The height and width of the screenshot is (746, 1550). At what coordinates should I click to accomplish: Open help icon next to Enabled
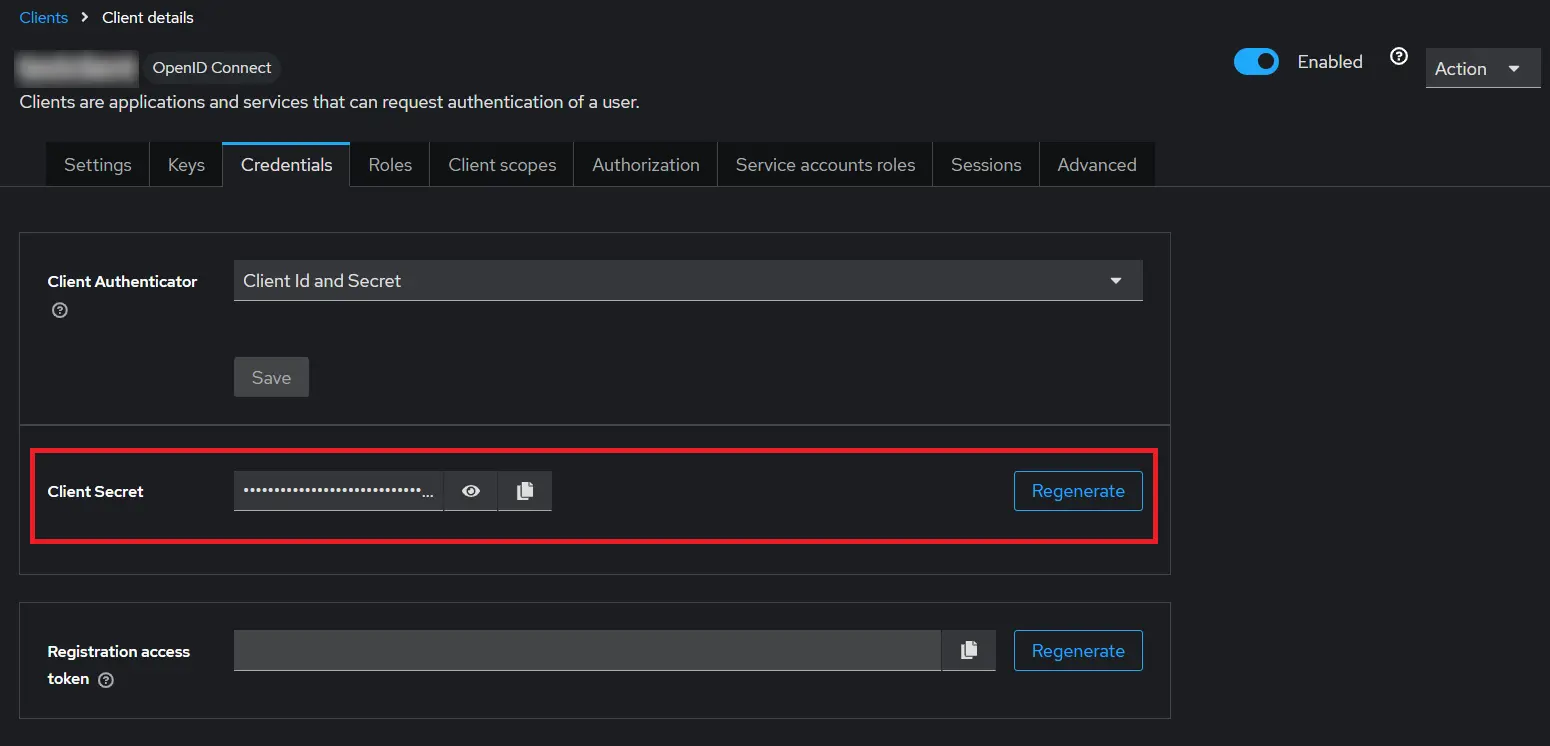pos(1399,57)
